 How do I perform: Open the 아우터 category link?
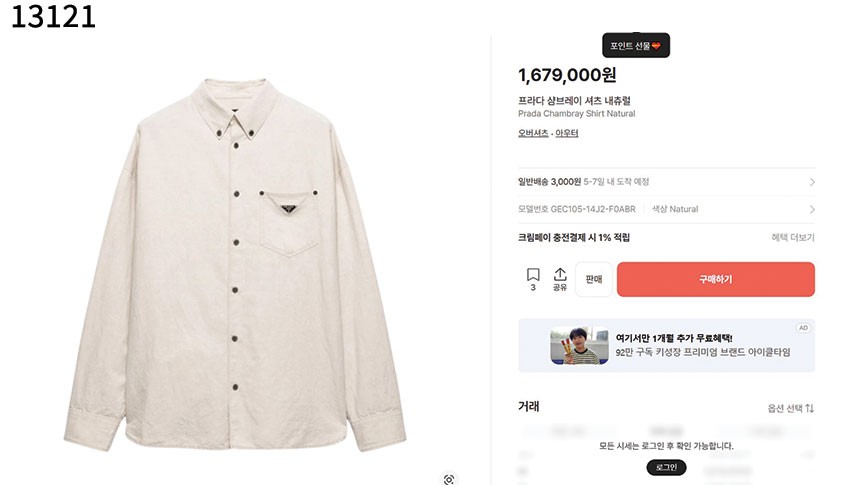coord(567,133)
